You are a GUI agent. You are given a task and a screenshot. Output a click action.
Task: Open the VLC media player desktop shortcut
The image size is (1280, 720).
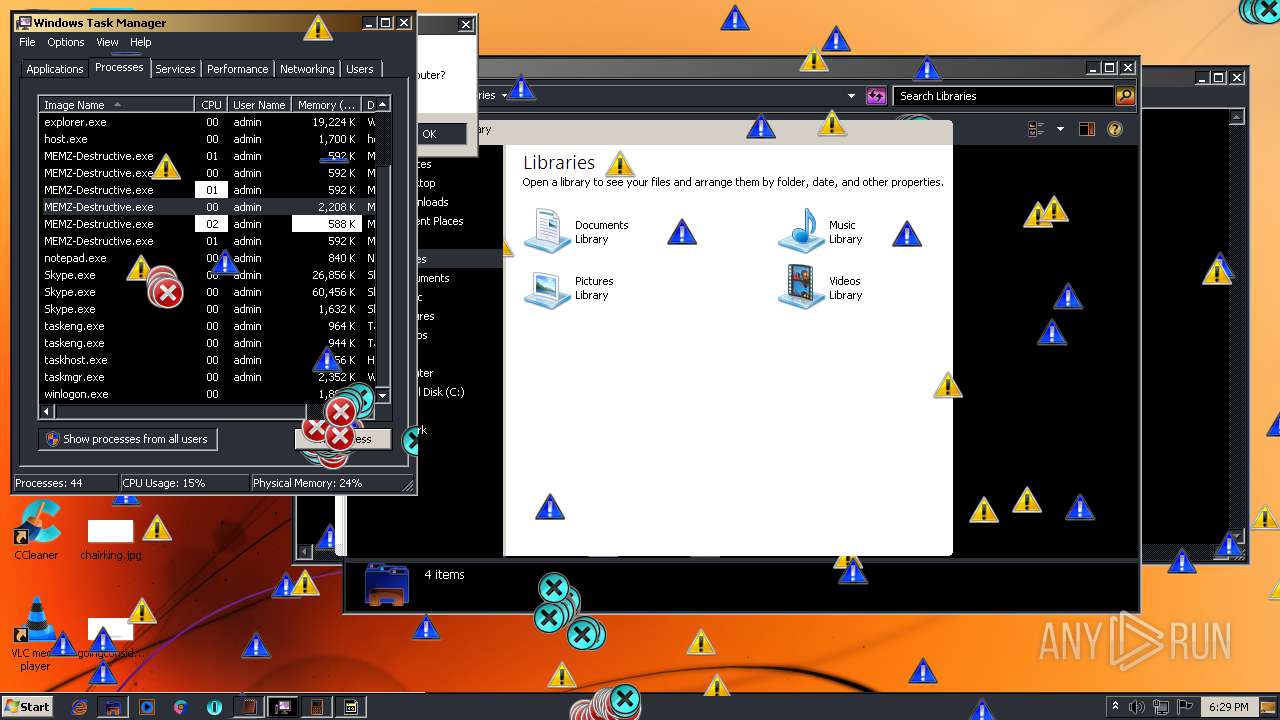point(36,634)
